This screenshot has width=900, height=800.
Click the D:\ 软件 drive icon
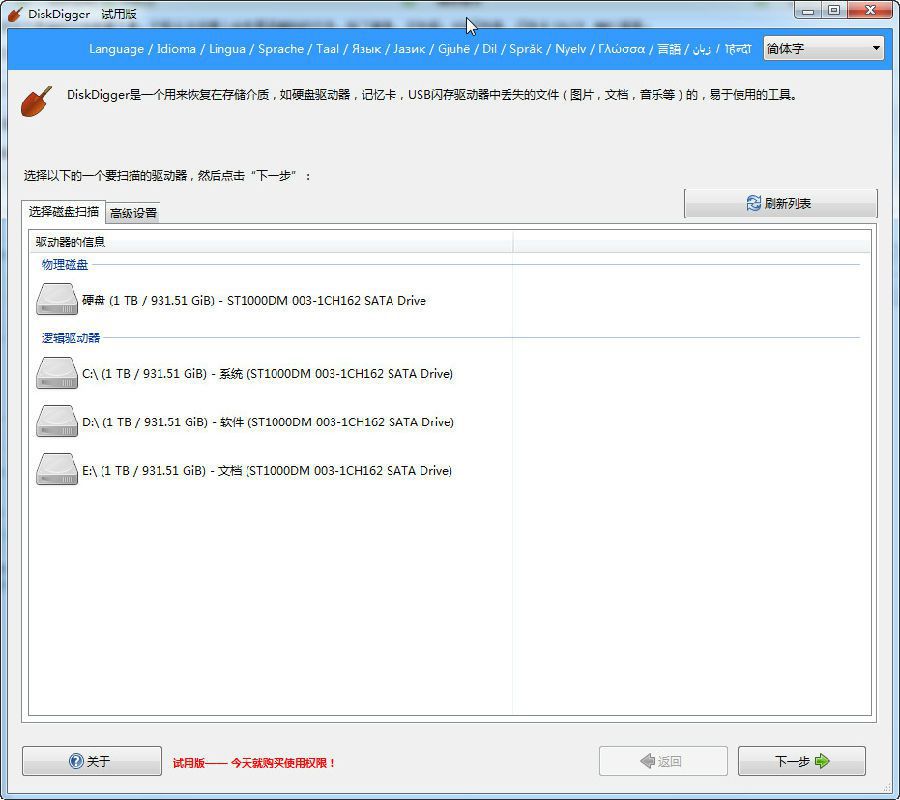[x=57, y=421]
